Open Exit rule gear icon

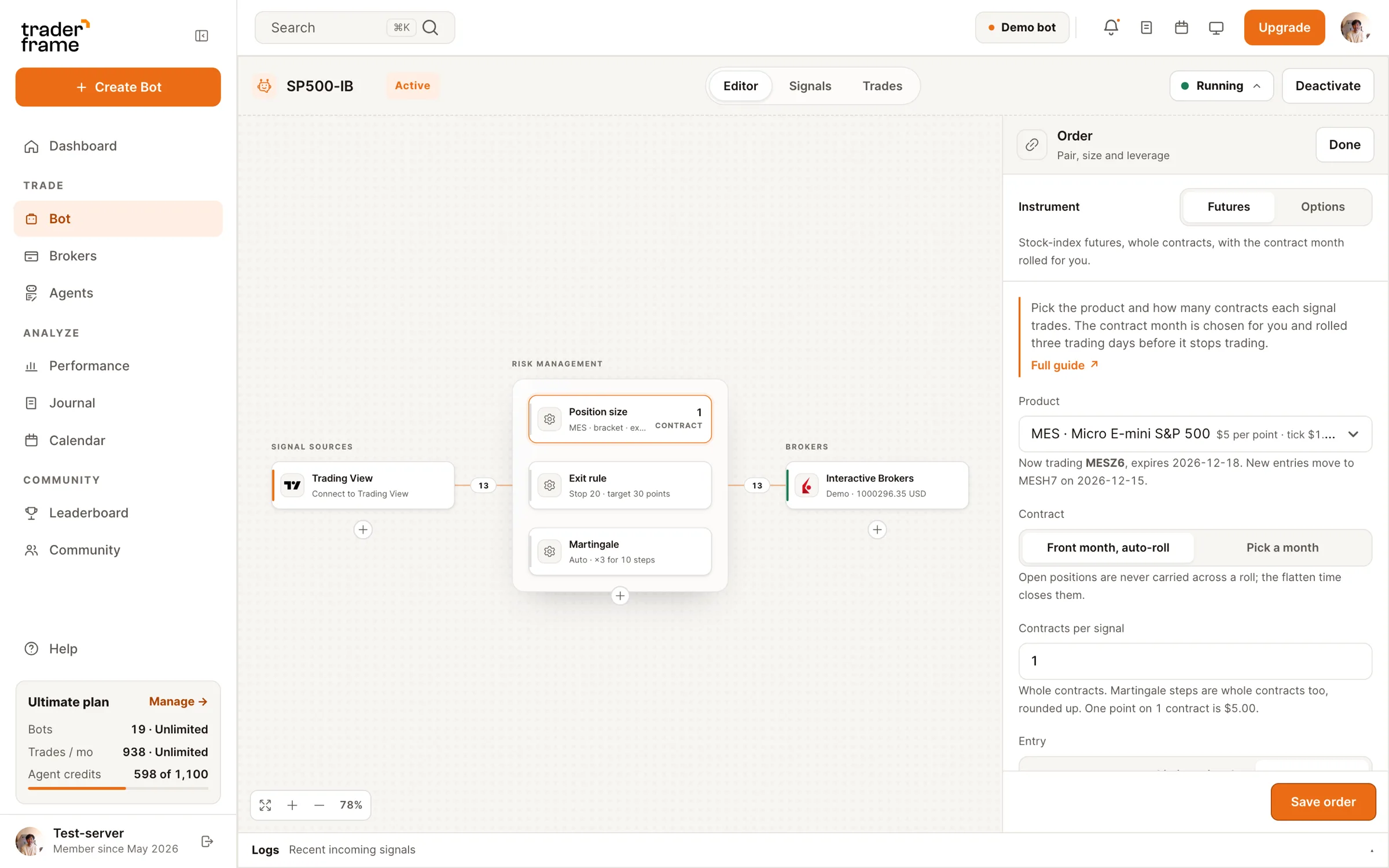(x=549, y=486)
